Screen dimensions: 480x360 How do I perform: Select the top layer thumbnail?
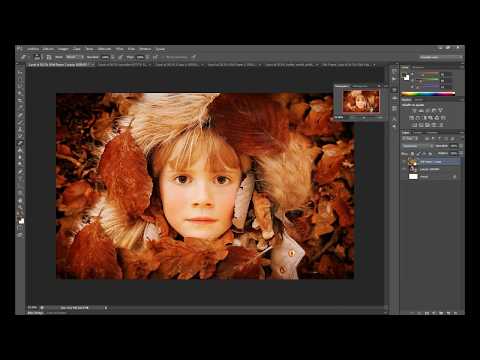[413, 162]
